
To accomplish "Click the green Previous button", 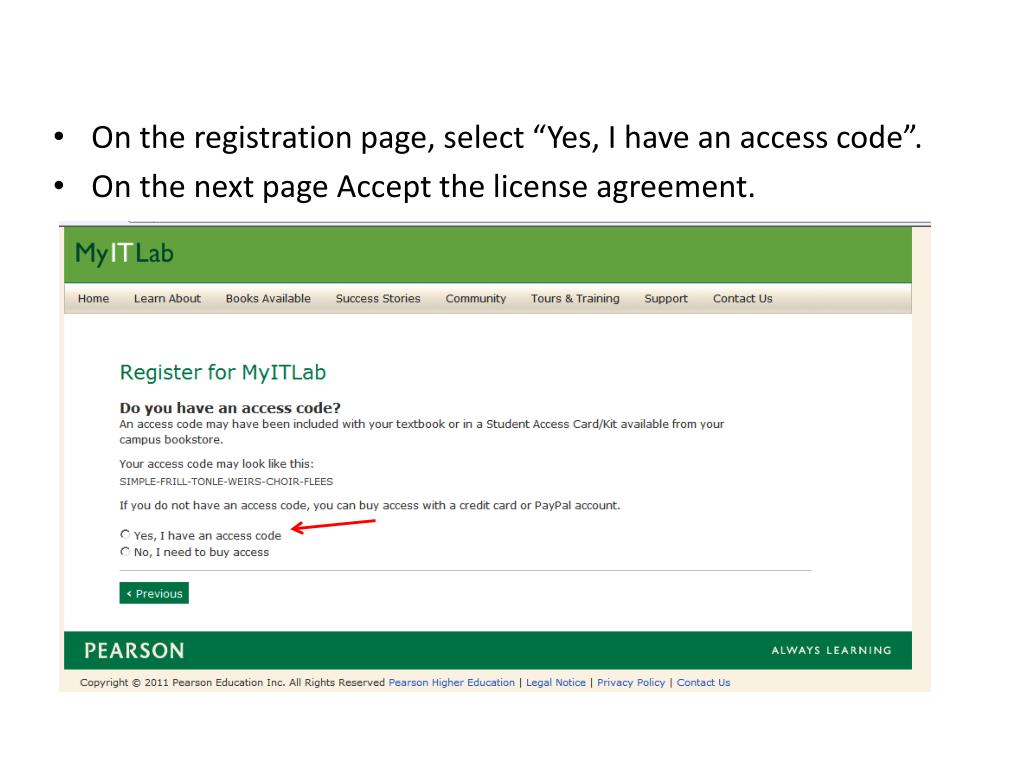I will [154, 593].
